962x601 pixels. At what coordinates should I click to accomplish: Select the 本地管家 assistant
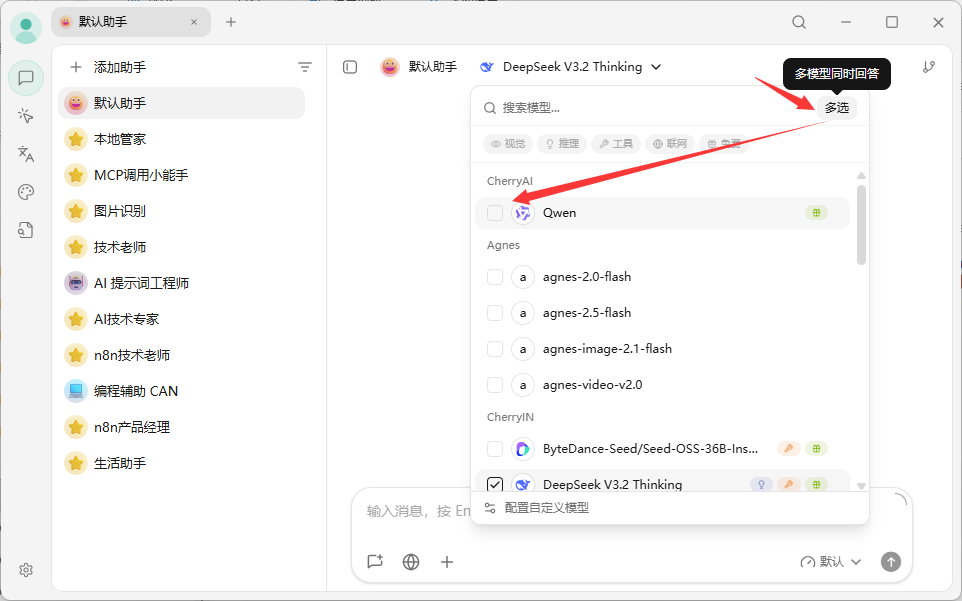[x=182, y=139]
